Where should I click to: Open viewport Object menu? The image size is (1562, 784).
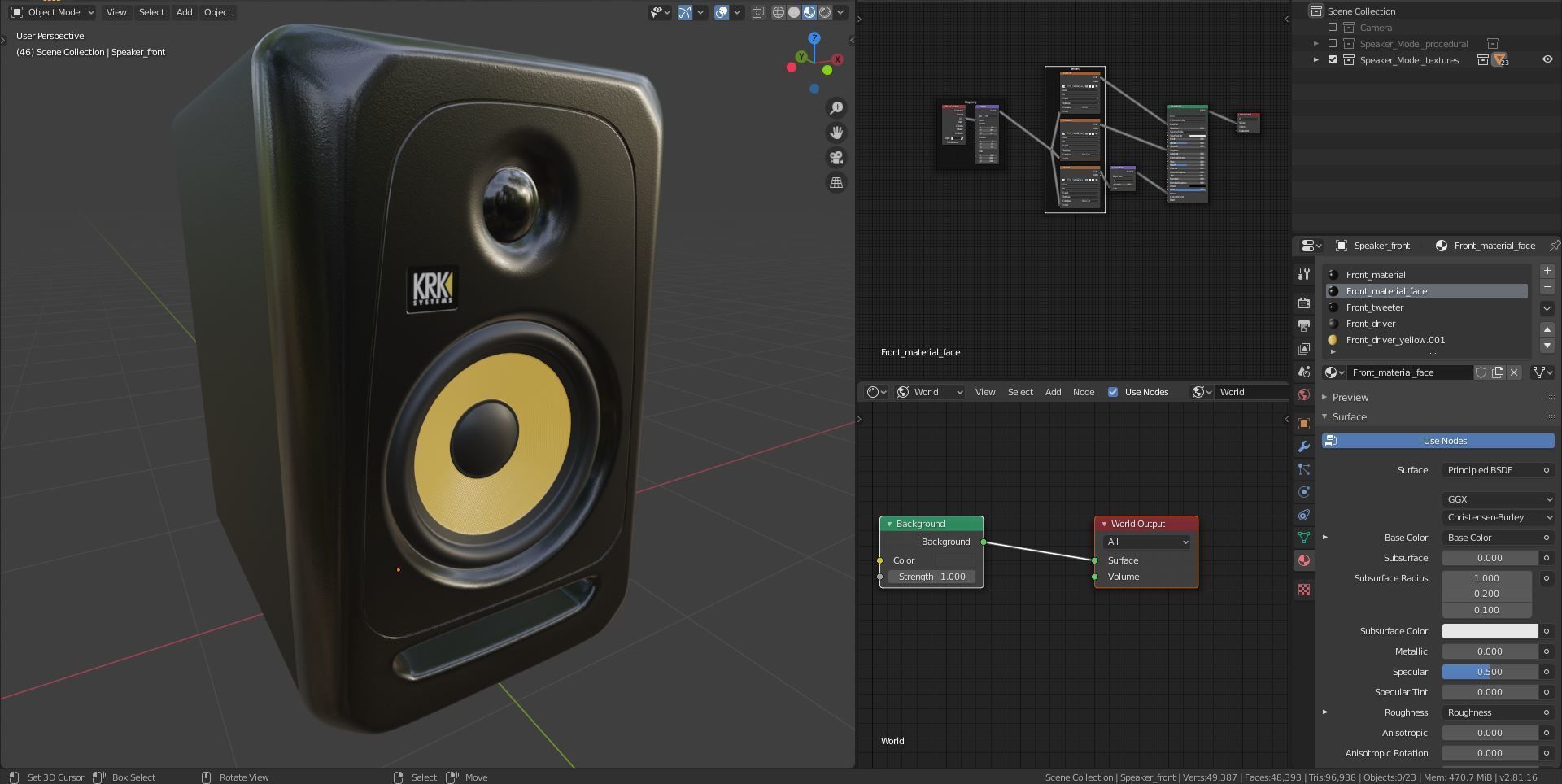(x=217, y=12)
